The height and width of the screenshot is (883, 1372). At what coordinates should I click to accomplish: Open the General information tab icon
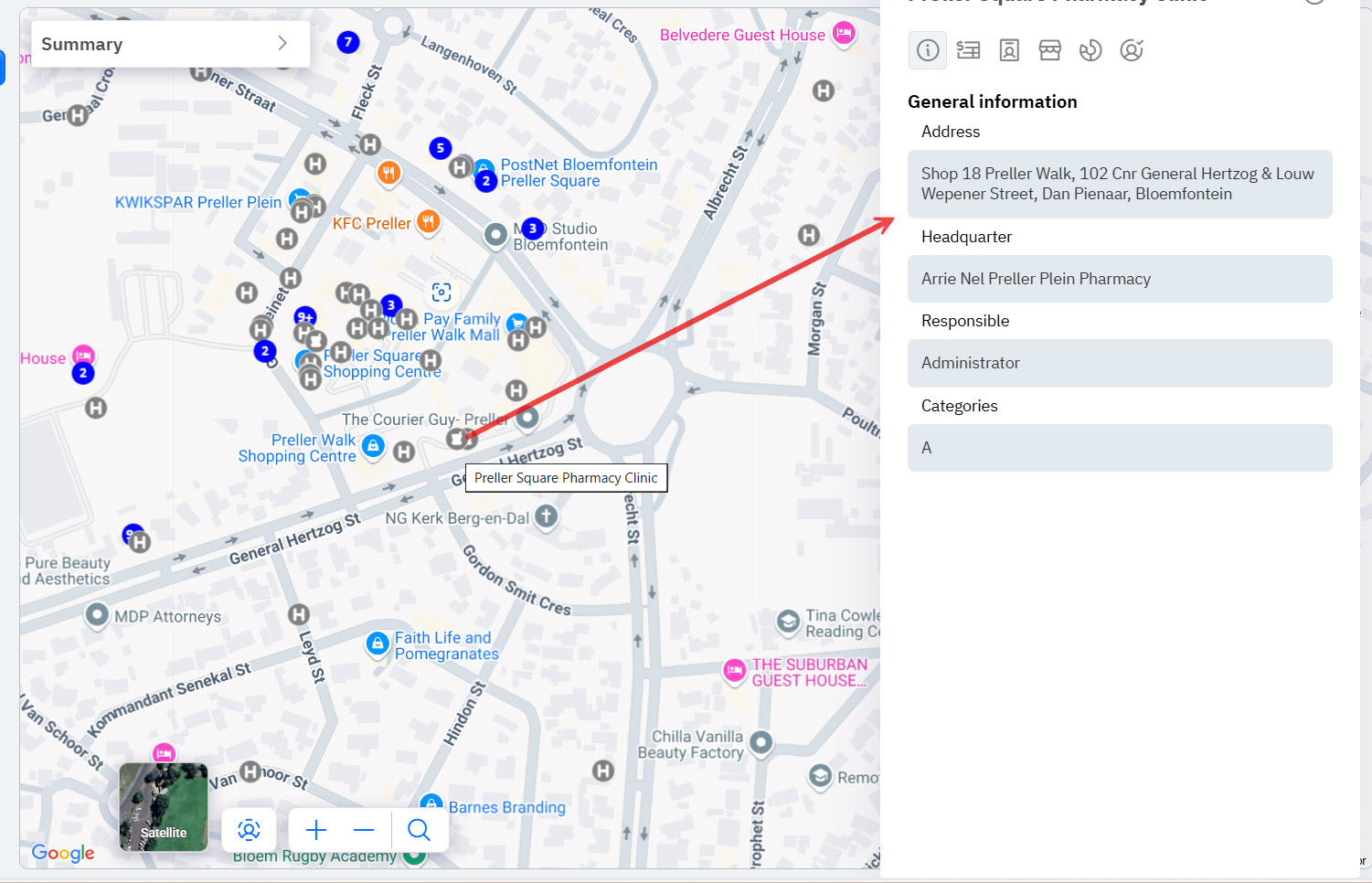(927, 50)
